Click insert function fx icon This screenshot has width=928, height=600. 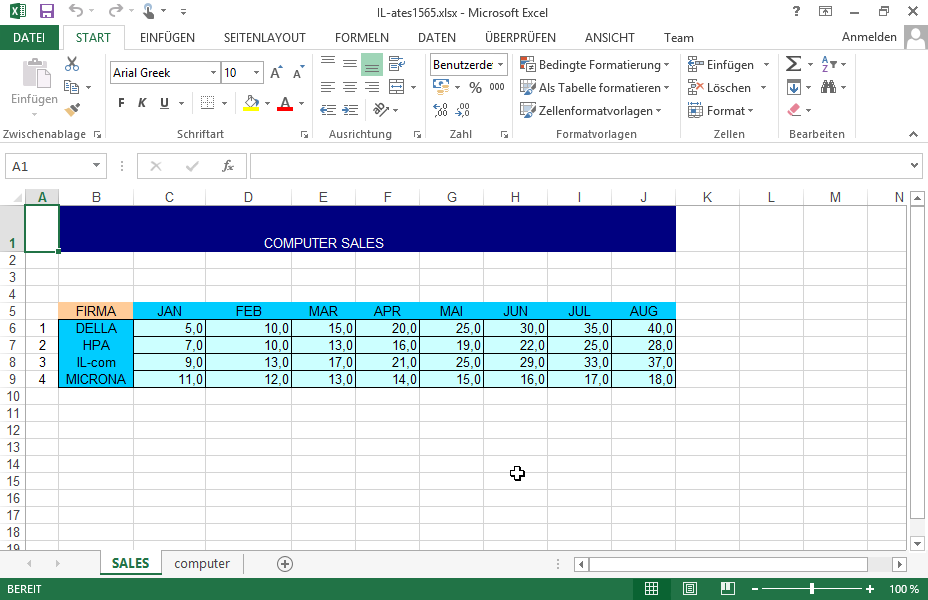228,166
